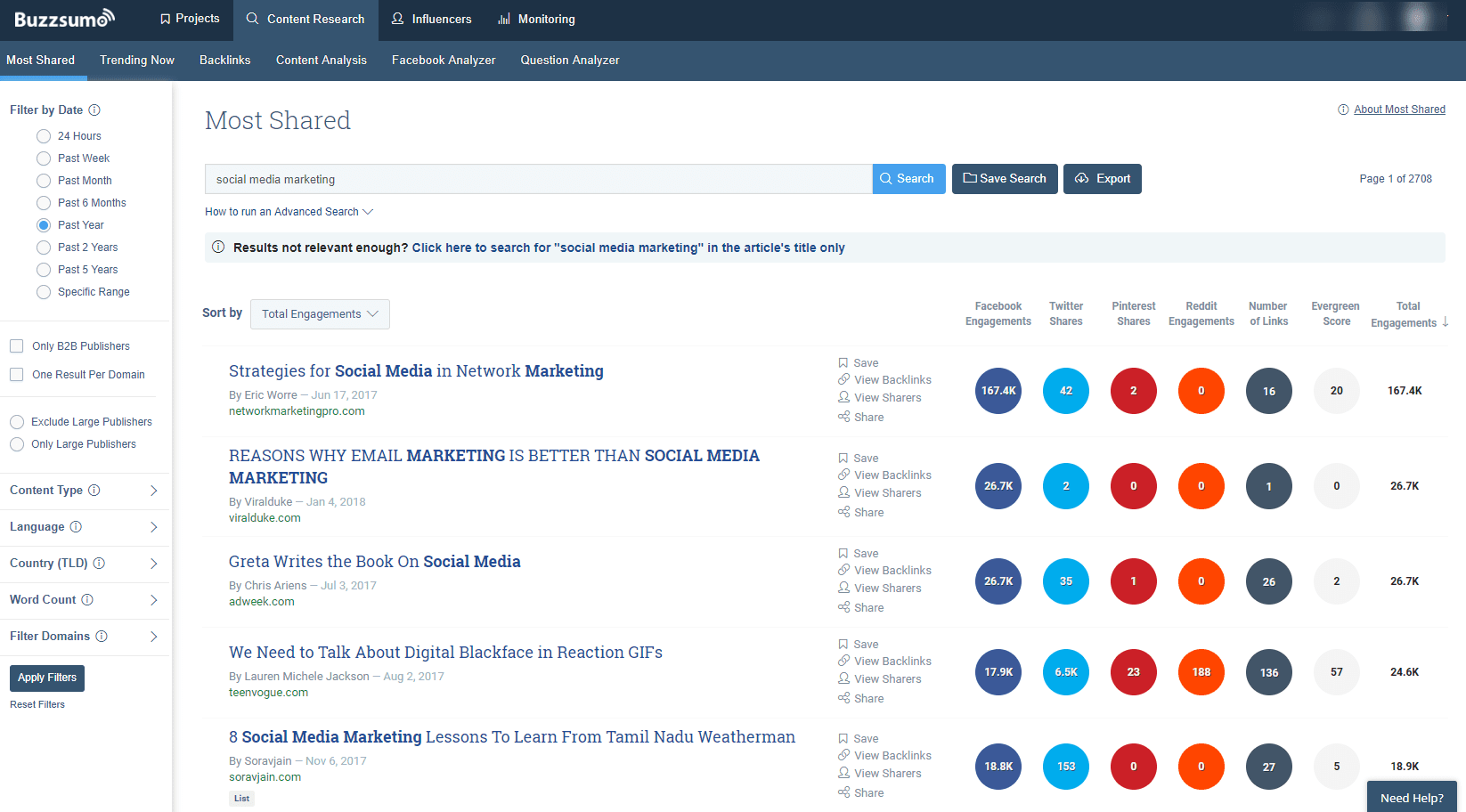
Task: Open the Influencers section
Action: coord(432,20)
